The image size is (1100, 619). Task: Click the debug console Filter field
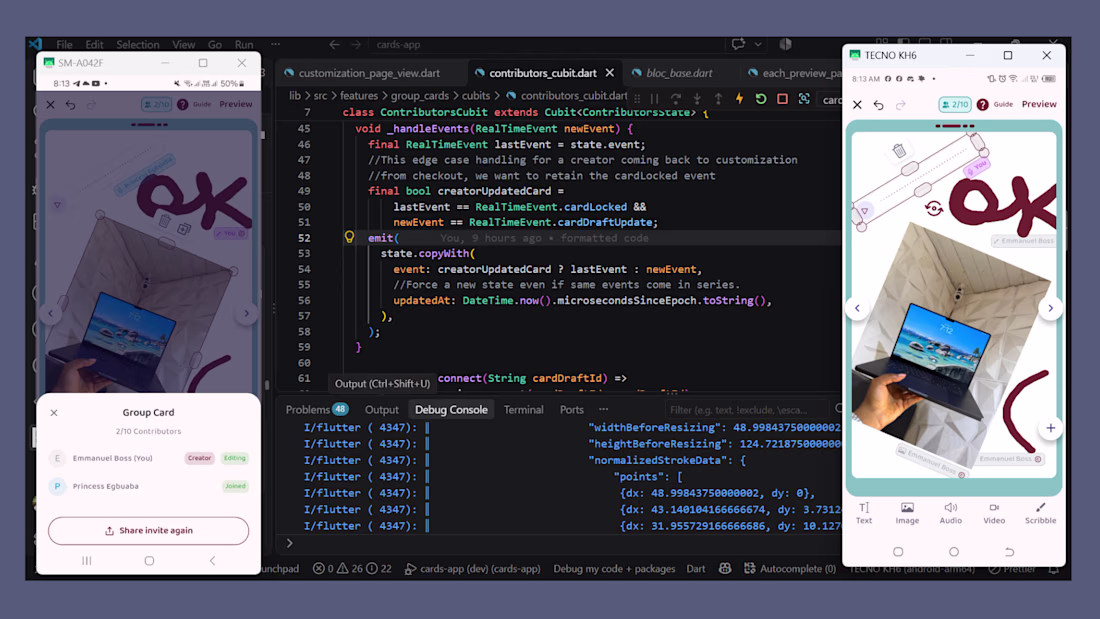[747, 410]
